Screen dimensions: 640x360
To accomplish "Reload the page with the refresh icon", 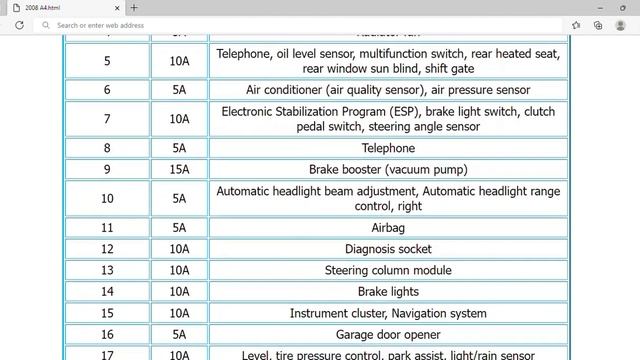I will 19,25.
